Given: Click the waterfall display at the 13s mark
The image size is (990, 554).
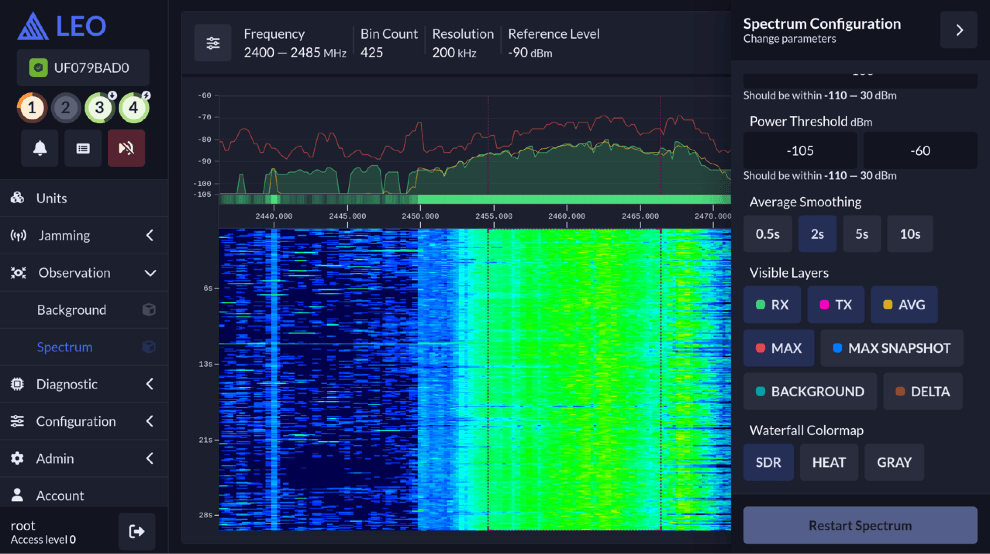Looking at the screenshot, I should click(x=474, y=364).
